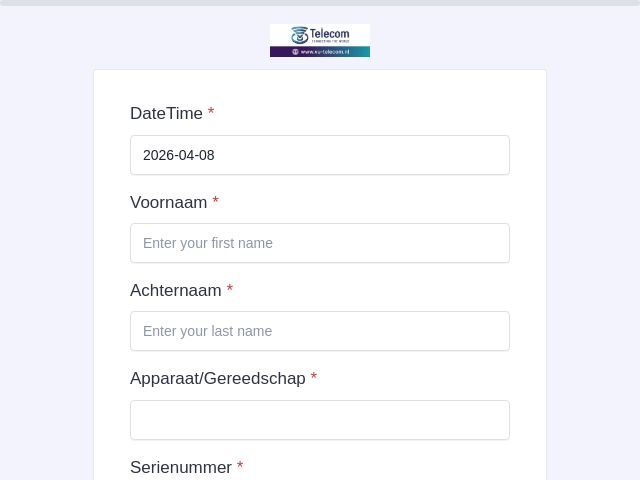Click the red asterisk beside DateTime

211,111
